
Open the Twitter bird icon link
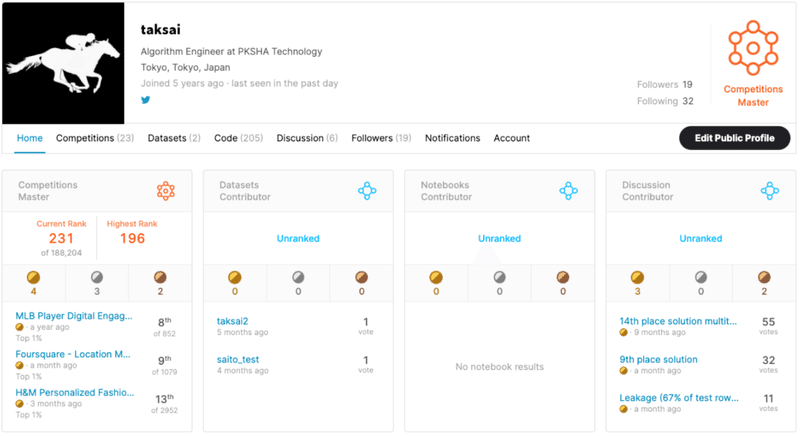click(145, 100)
